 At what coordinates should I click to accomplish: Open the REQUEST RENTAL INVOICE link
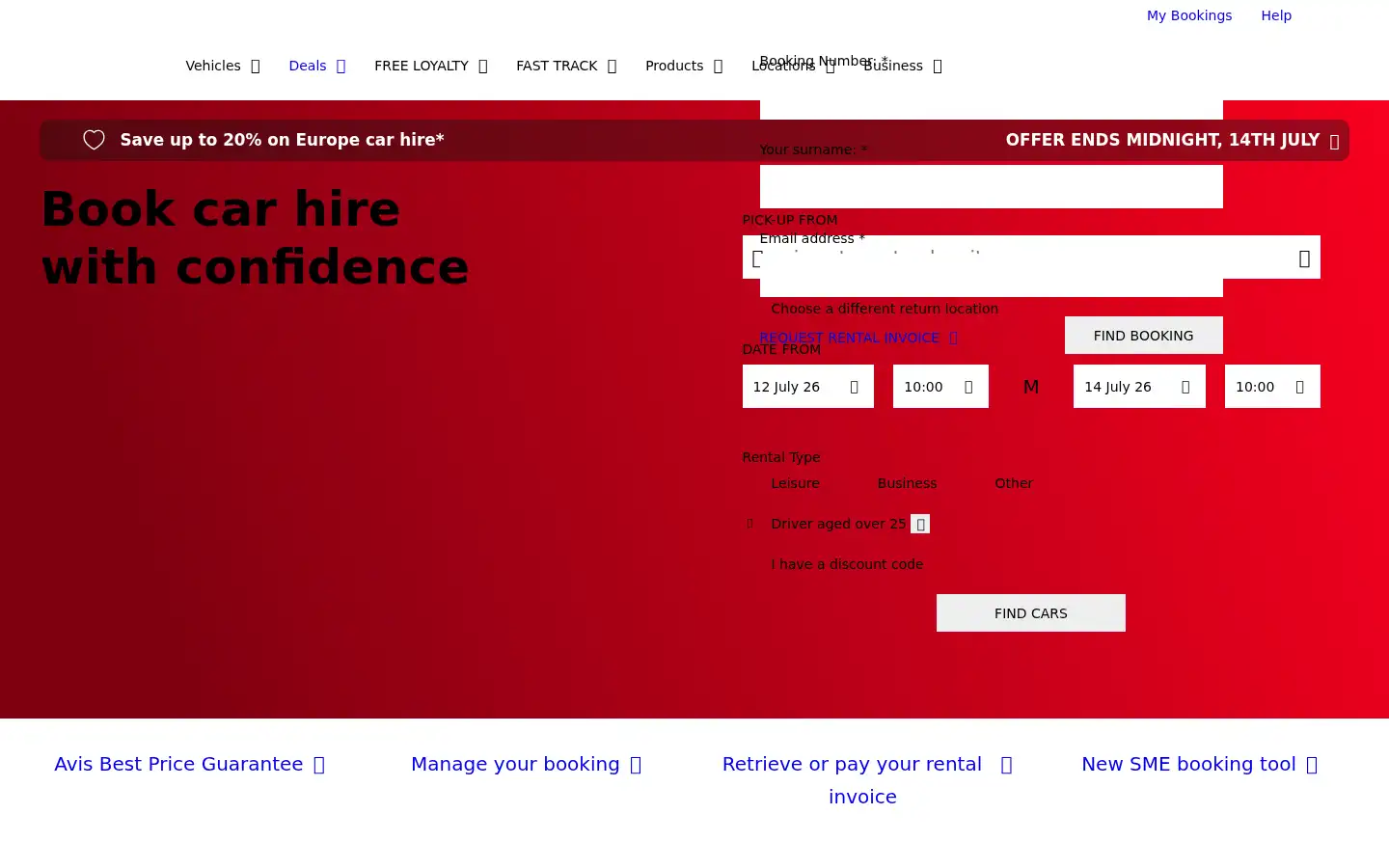coord(858,338)
